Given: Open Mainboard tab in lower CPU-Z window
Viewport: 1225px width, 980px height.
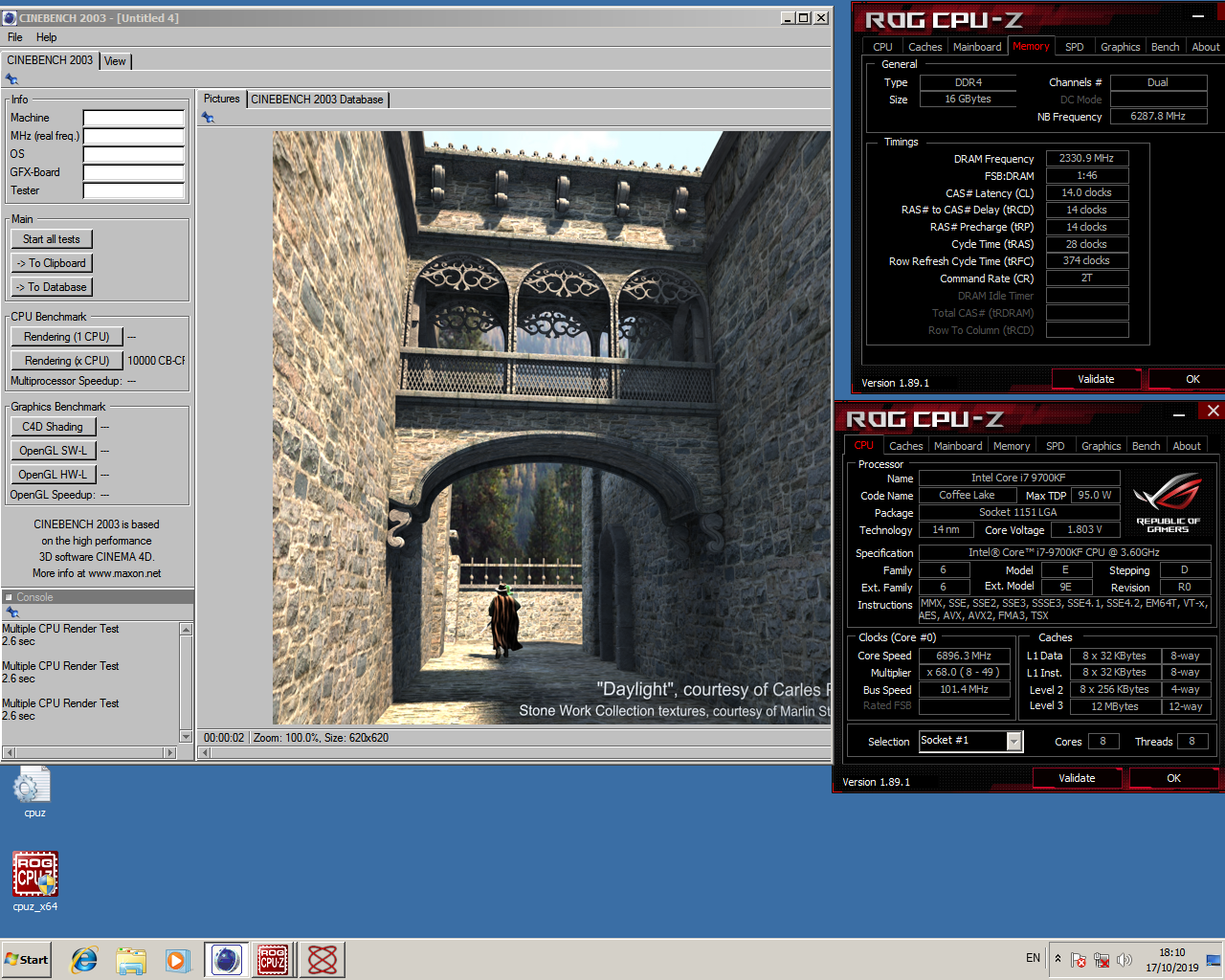Looking at the screenshot, I should click(958, 446).
